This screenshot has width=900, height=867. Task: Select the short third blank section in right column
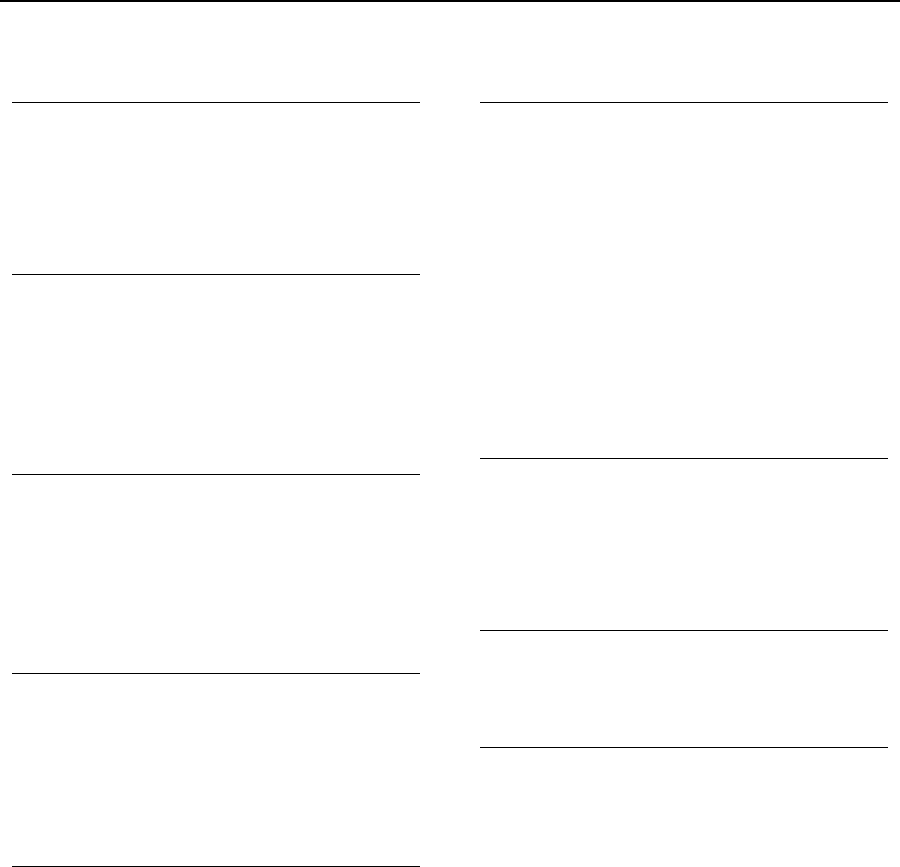pyautogui.click(x=684, y=689)
